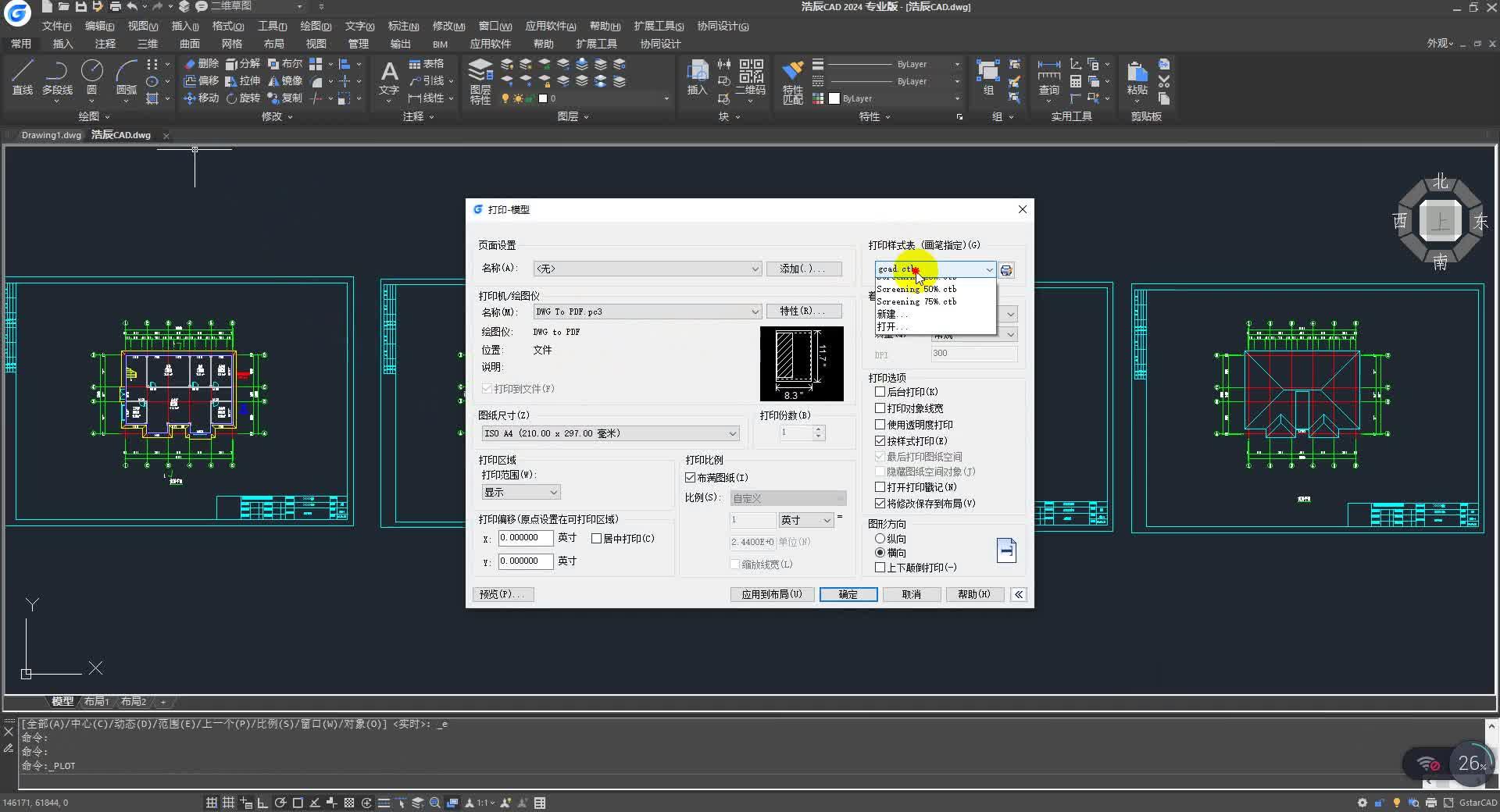Select the Circle (圆) tool
1500x812 pixels.
91,78
